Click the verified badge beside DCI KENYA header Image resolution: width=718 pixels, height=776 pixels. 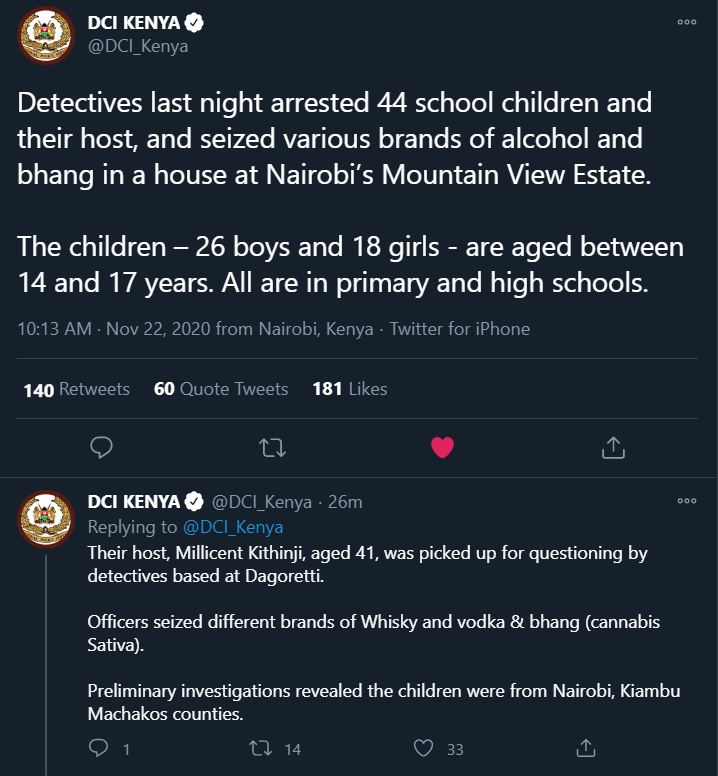pyautogui.click(x=194, y=23)
